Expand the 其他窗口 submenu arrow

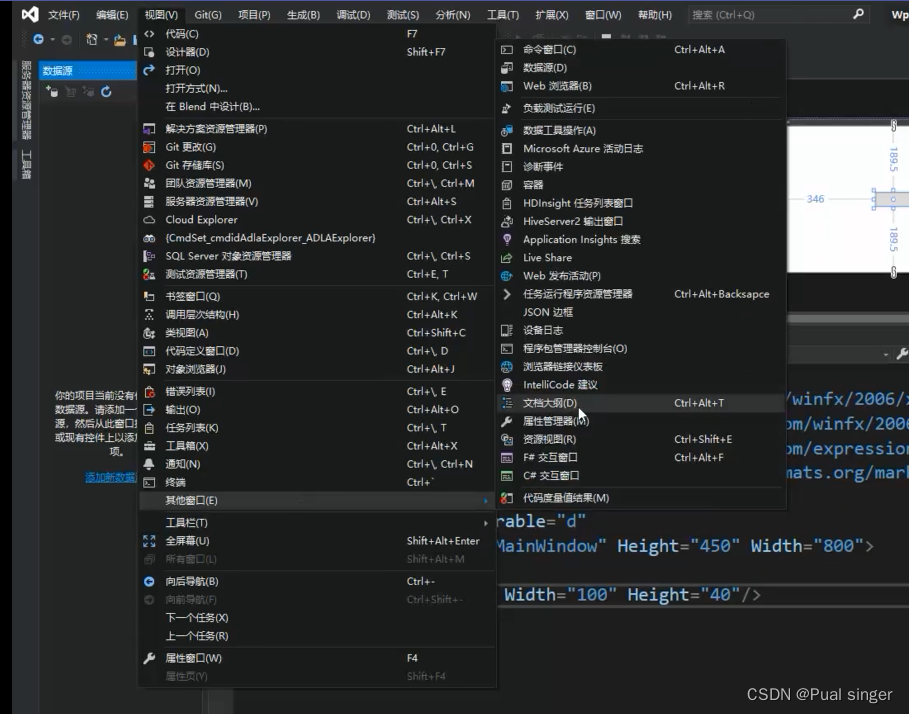(486, 500)
